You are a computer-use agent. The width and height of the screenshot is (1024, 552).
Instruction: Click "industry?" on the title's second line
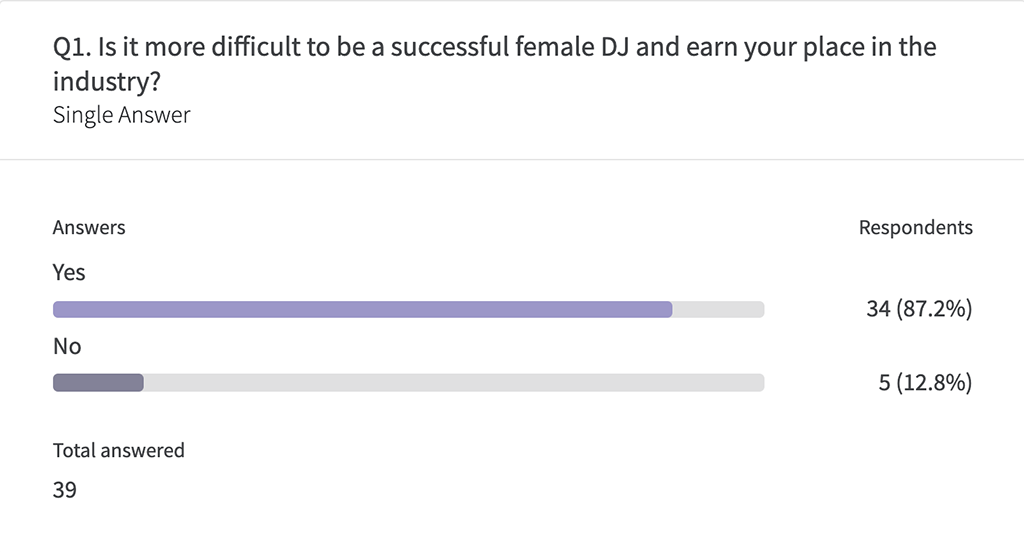pyautogui.click(x=107, y=82)
